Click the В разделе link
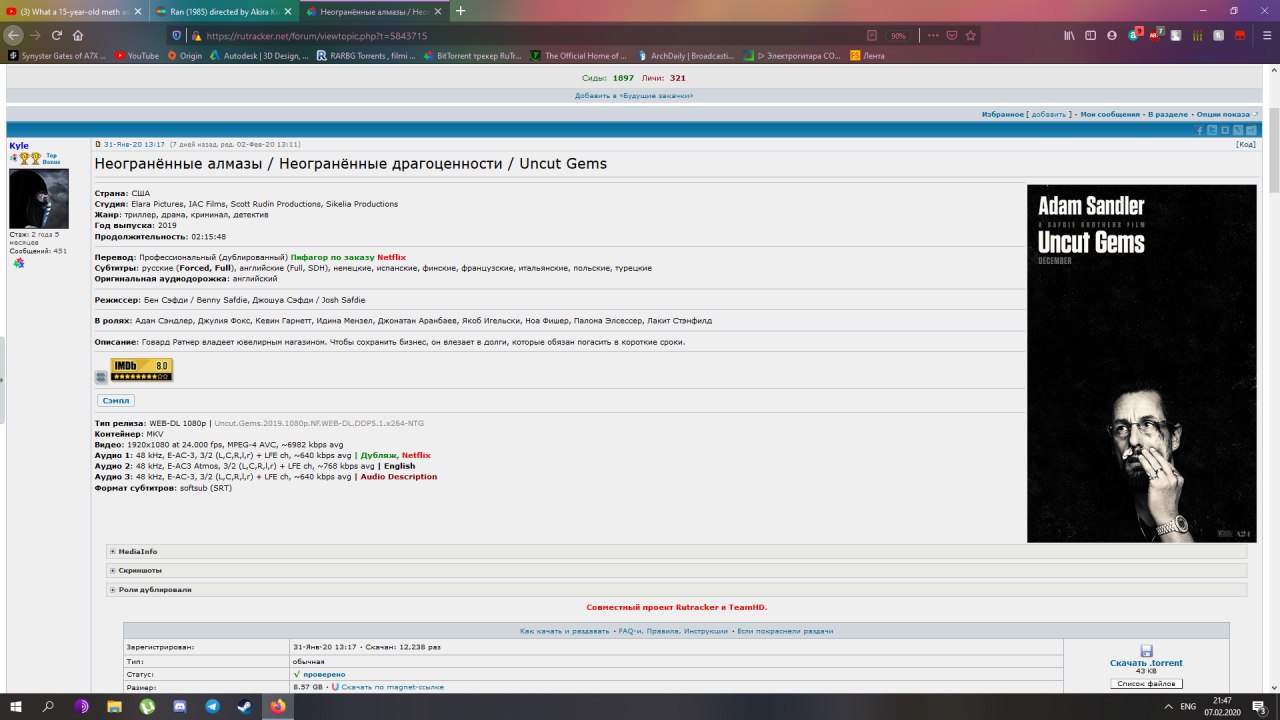This screenshot has width=1280, height=720. point(1168,114)
